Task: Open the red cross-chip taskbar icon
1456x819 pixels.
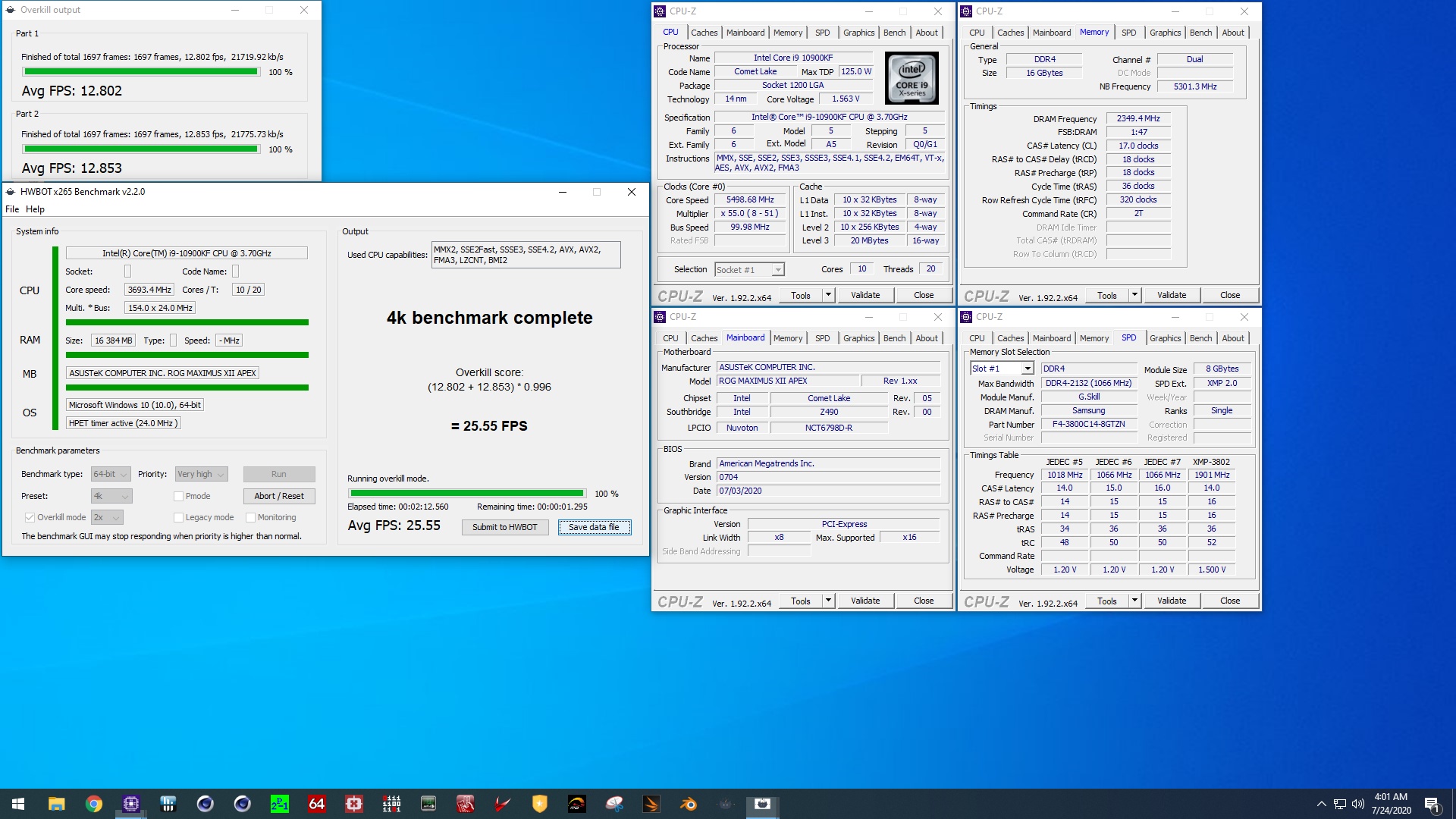Action: (x=353, y=804)
